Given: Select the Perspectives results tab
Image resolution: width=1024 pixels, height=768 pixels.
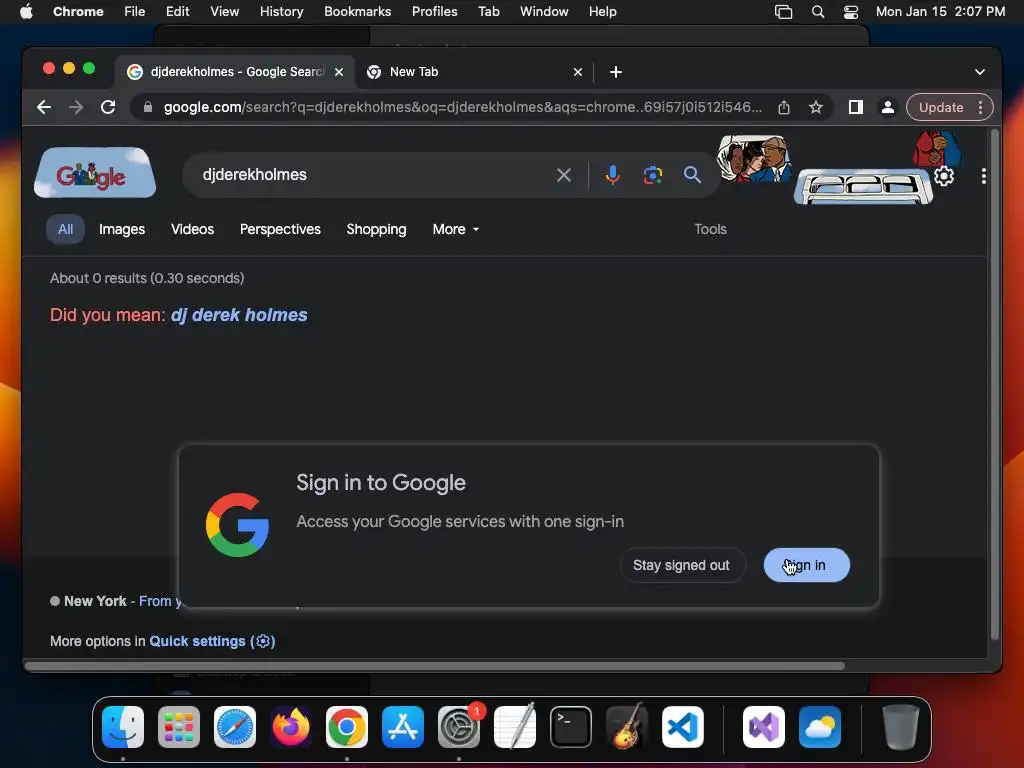Looking at the screenshot, I should (x=280, y=229).
